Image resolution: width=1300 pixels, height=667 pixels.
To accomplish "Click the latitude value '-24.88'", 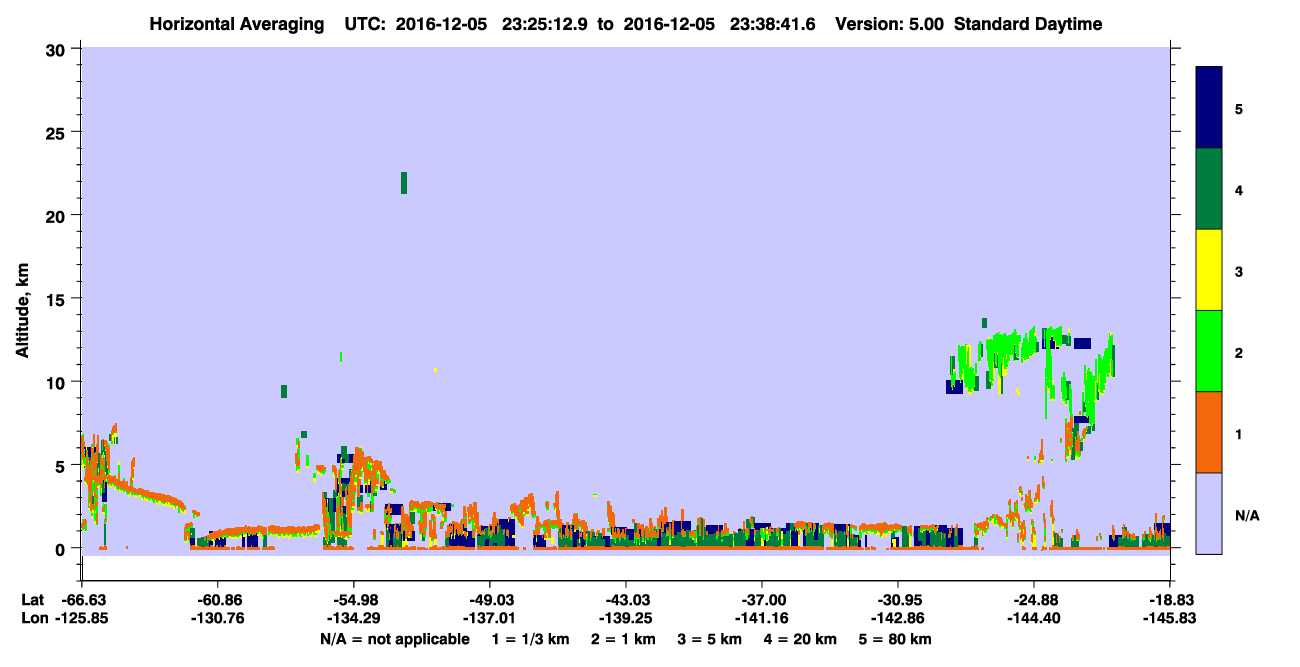I will [x=1034, y=600].
